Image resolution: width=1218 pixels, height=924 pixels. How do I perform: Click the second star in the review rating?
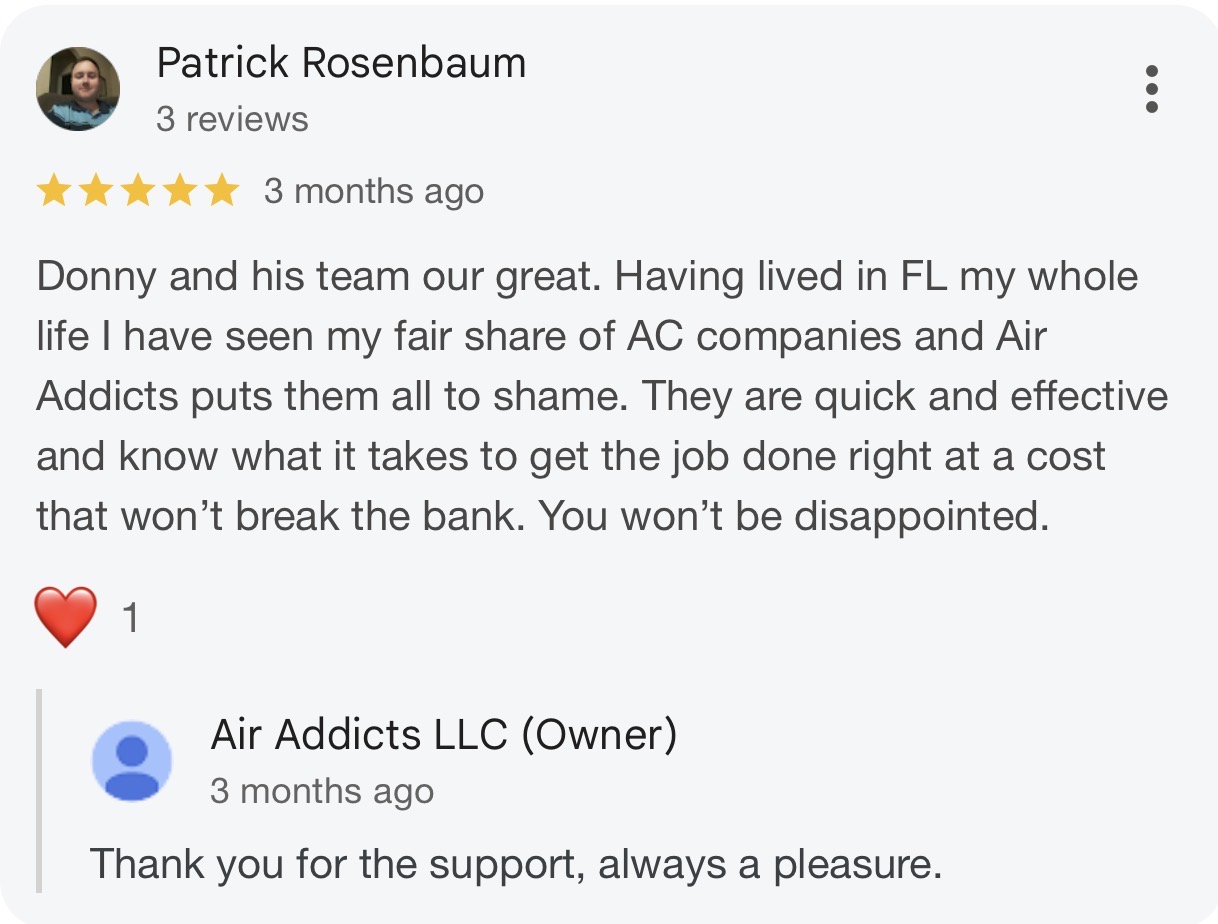tap(96, 190)
